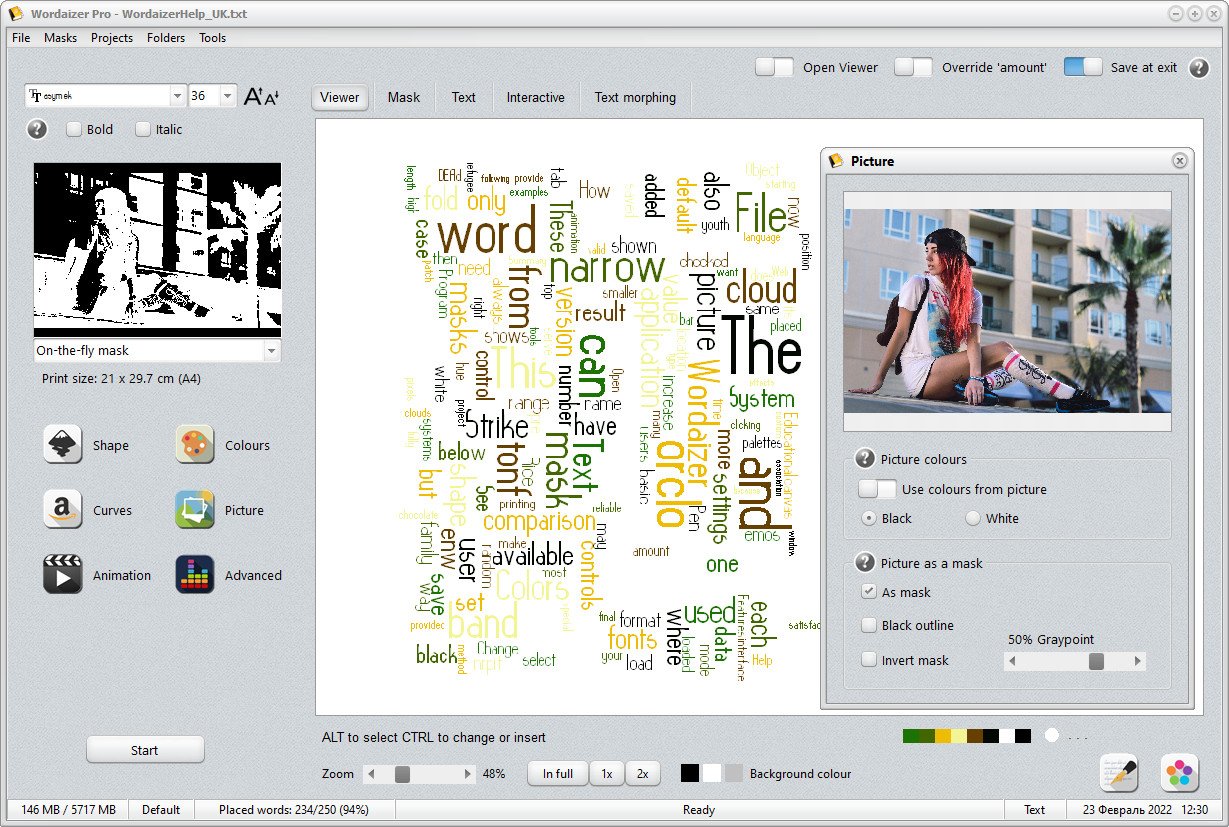Click the notepad and pen icon

pyautogui.click(x=1119, y=773)
